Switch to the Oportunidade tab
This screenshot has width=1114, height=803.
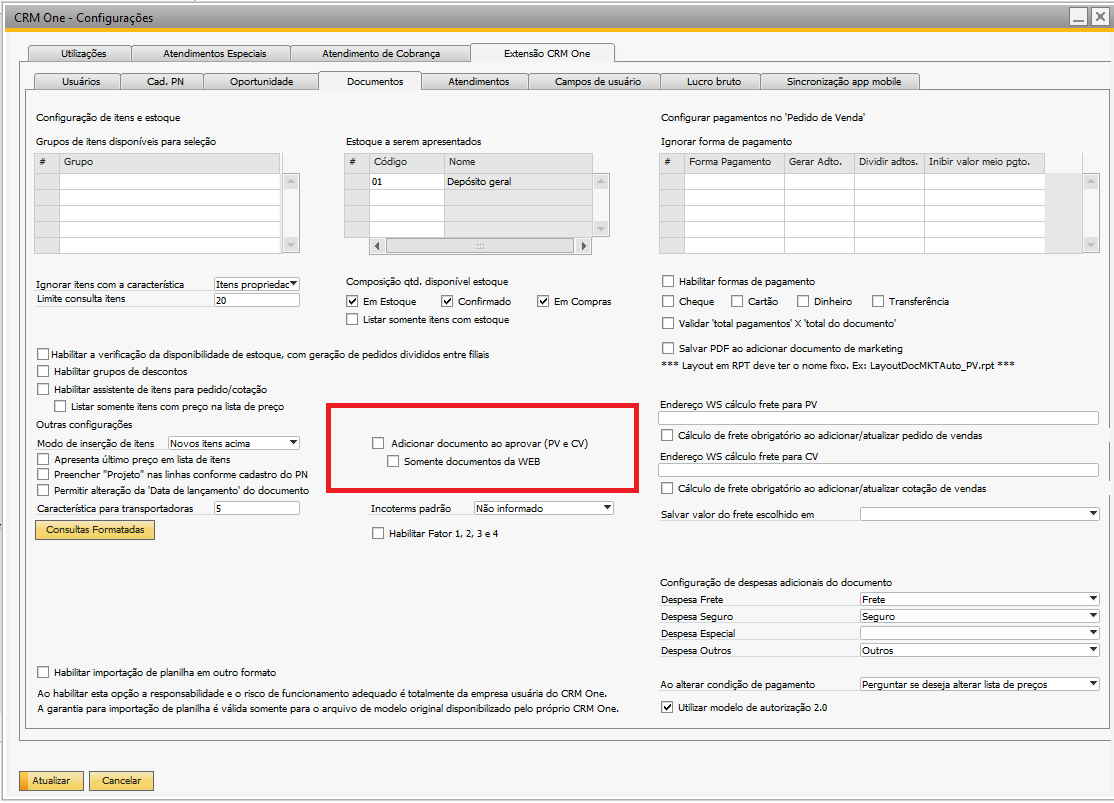(x=261, y=82)
